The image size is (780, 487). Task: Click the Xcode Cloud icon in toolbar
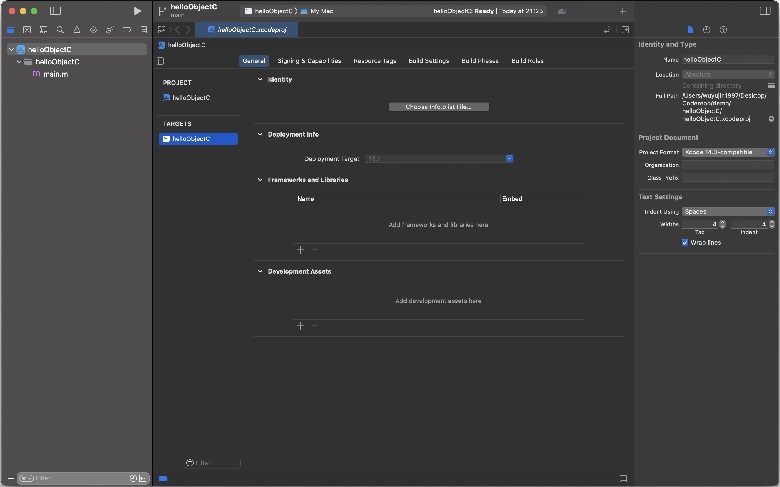pos(562,11)
